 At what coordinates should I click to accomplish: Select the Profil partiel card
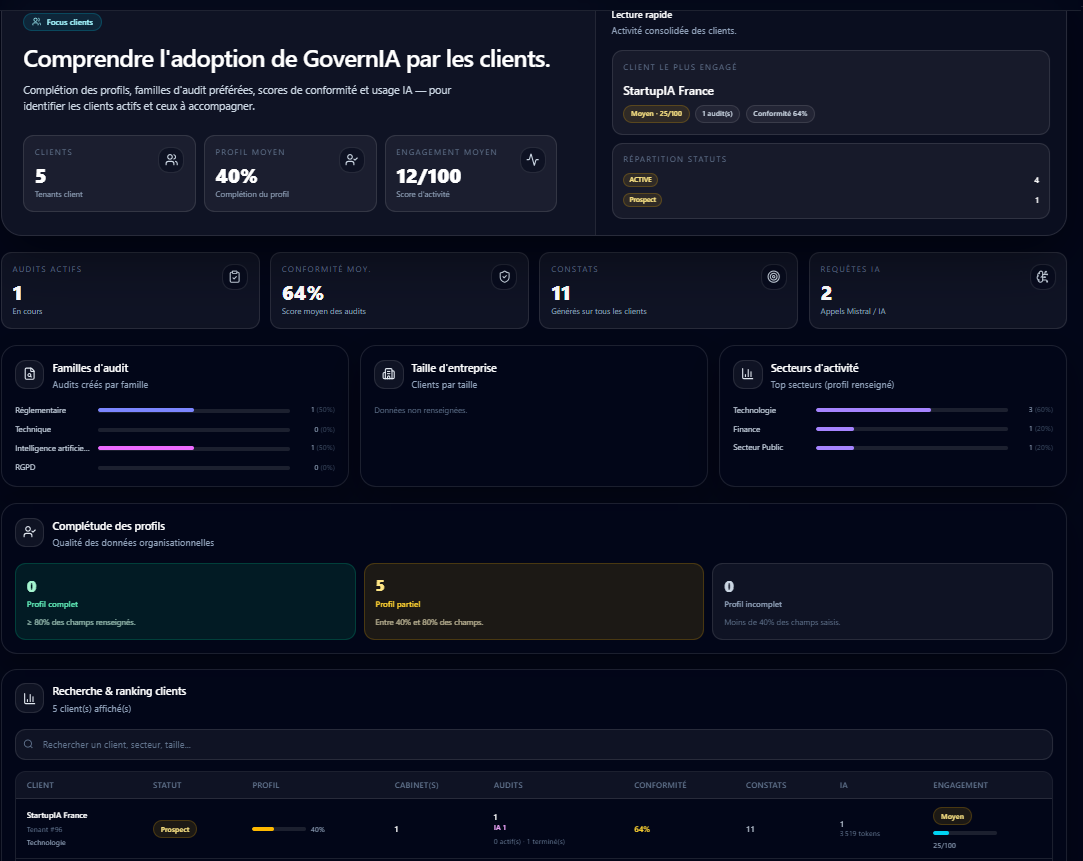pyautogui.click(x=533, y=601)
